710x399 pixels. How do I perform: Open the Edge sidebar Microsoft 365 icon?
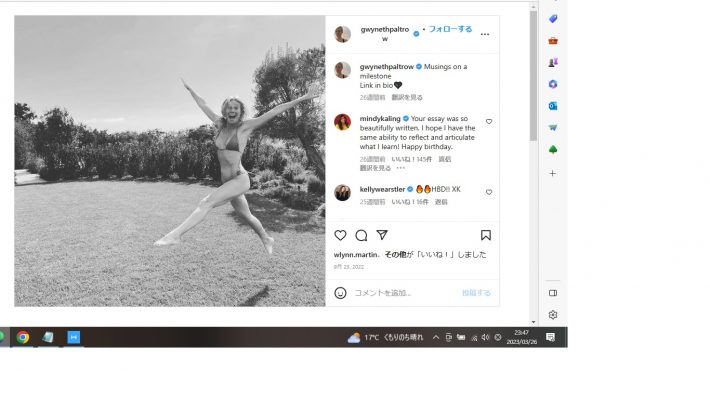[x=552, y=84]
